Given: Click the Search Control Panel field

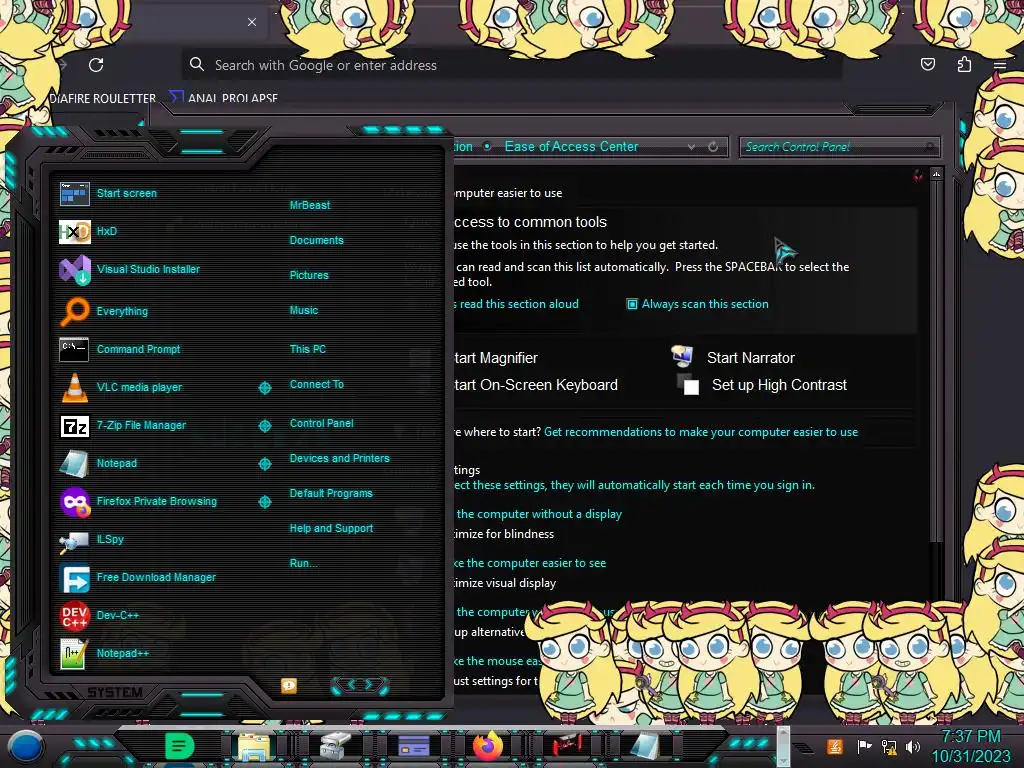Looking at the screenshot, I should click(839, 147).
